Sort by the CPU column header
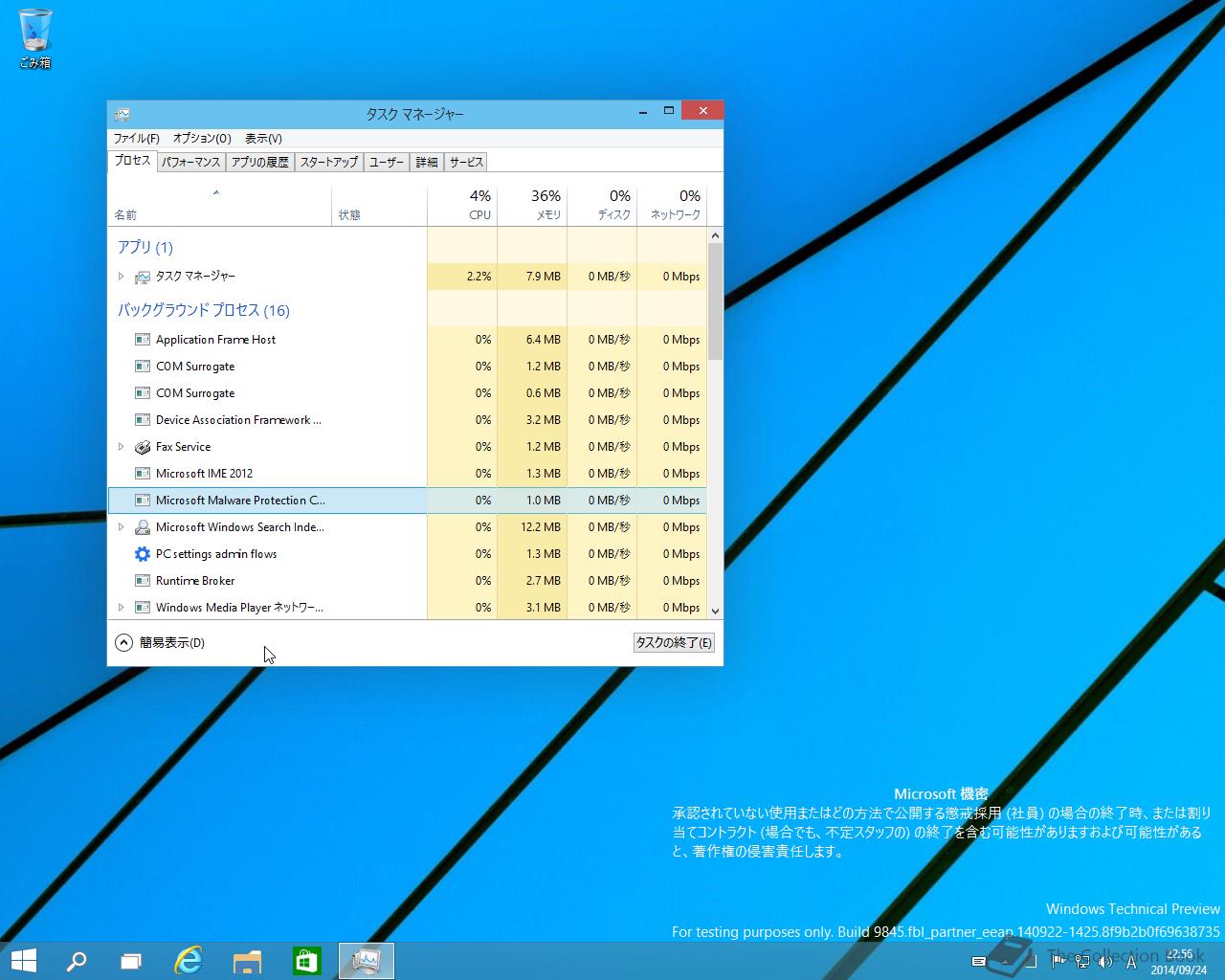Image resolution: width=1225 pixels, height=980 pixels. click(462, 206)
